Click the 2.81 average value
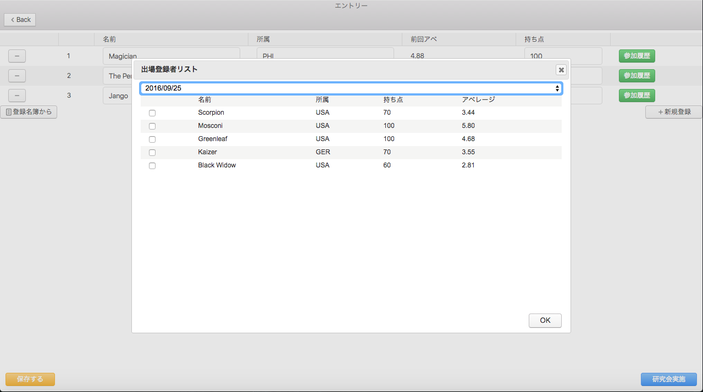This screenshot has width=703, height=392. (x=468, y=165)
